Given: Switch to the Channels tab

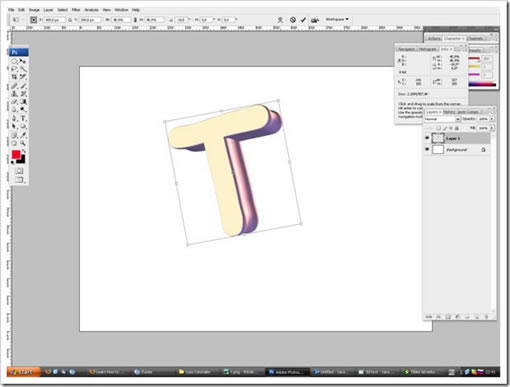Looking at the screenshot, I should click(475, 39).
